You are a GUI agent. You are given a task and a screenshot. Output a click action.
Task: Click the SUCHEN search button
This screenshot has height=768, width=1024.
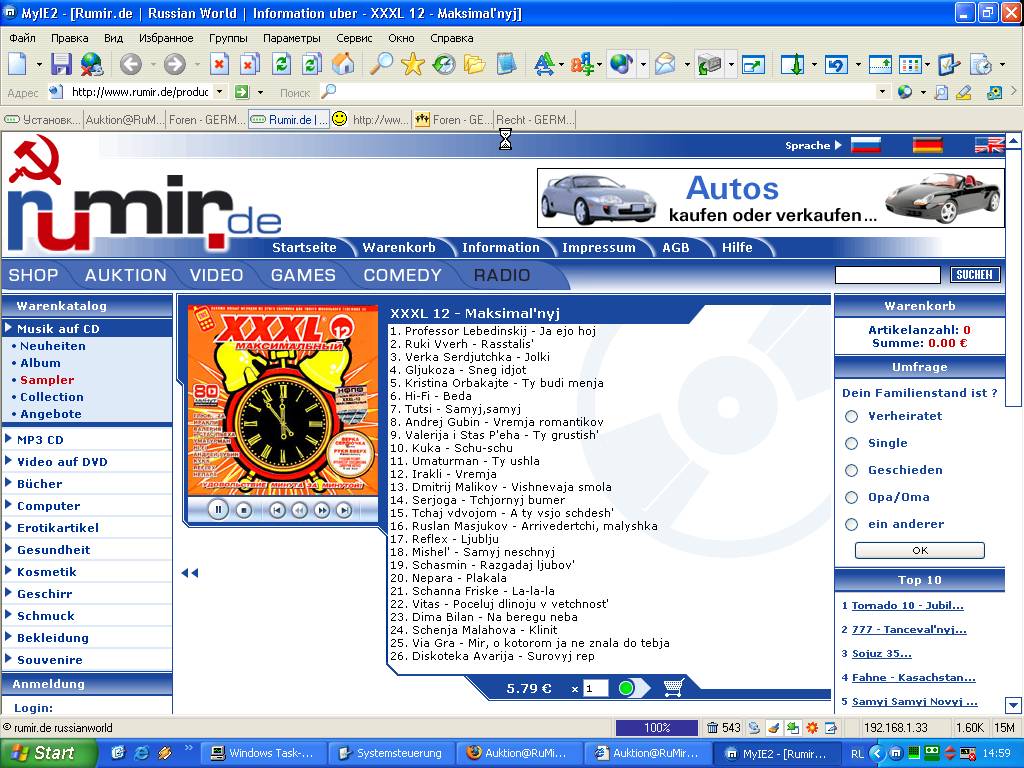coord(974,275)
